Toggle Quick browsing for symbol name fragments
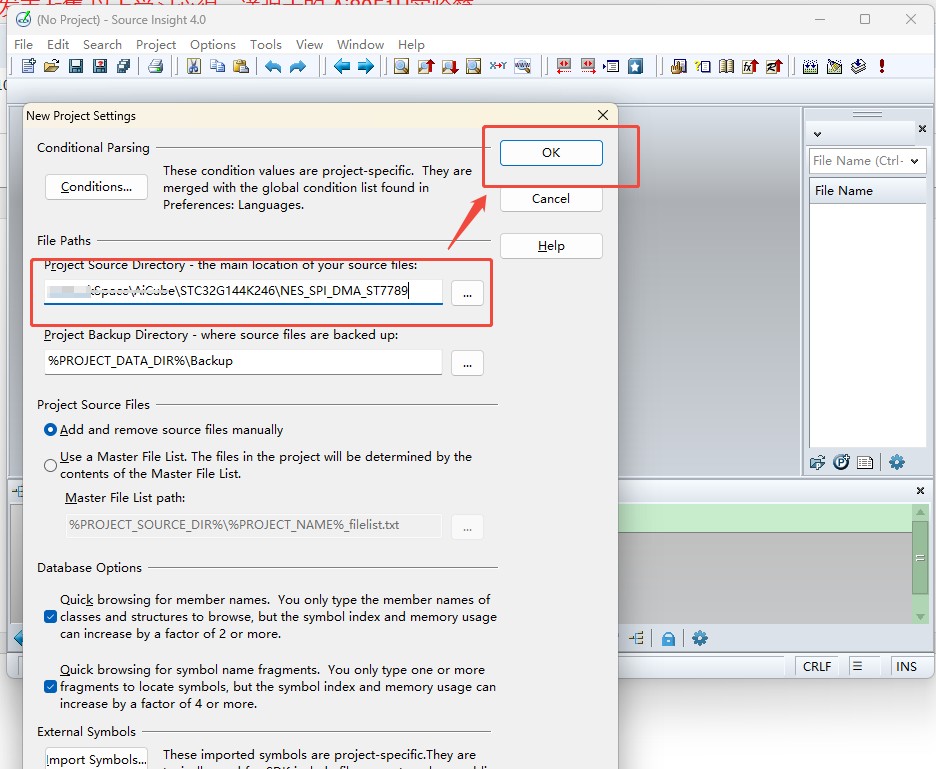936x769 pixels. [x=51, y=687]
